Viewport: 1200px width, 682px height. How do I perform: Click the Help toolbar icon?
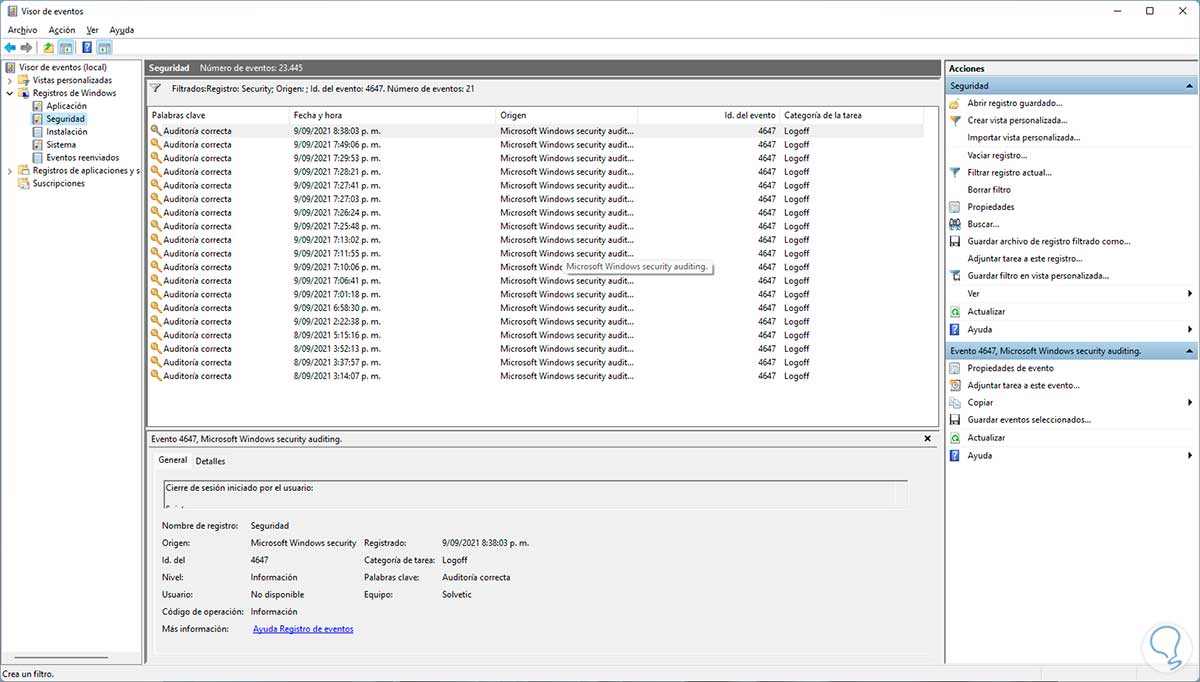(x=87, y=47)
